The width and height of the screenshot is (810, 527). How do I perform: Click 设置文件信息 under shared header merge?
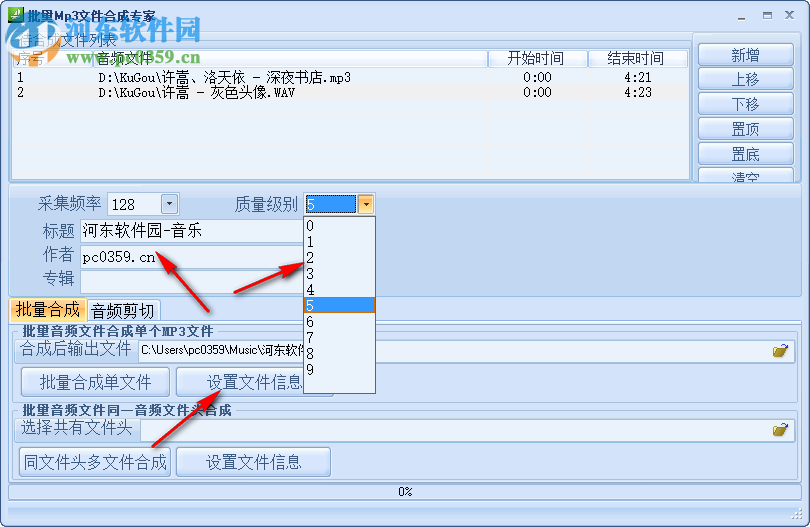tap(254, 461)
